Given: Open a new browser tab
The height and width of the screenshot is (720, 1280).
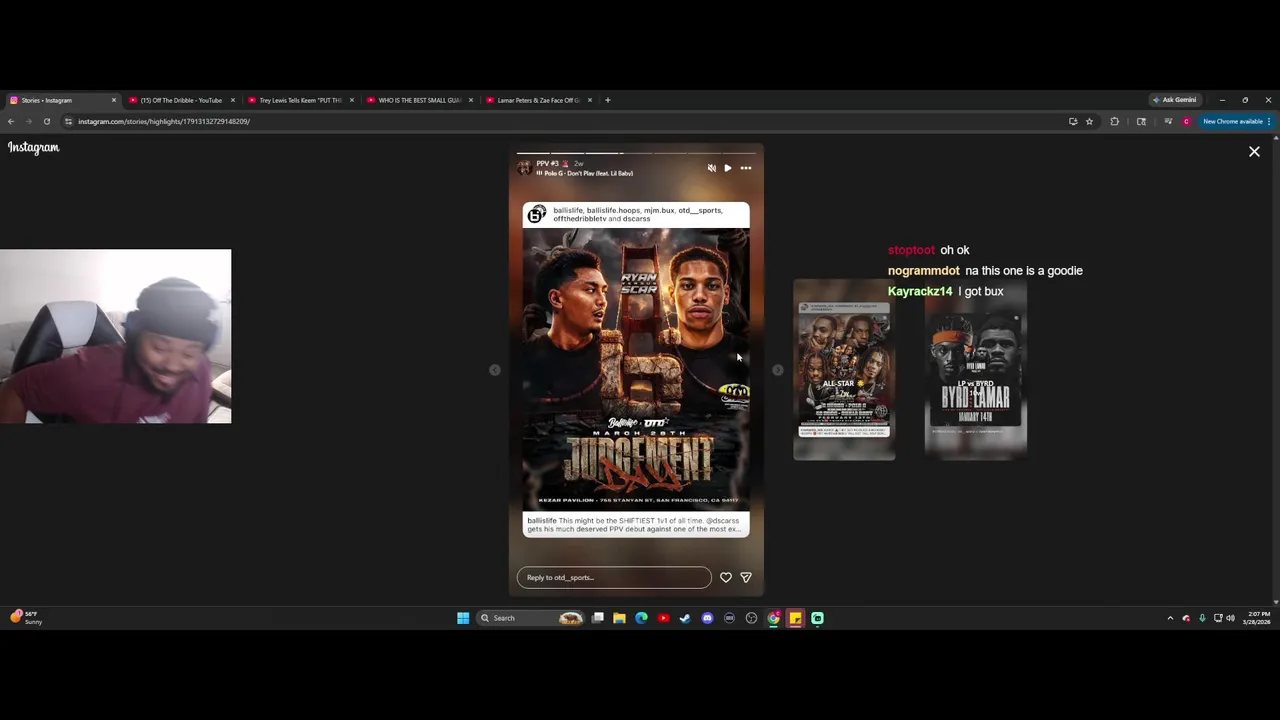Looking at the screenshot, I should click(607, 100).
